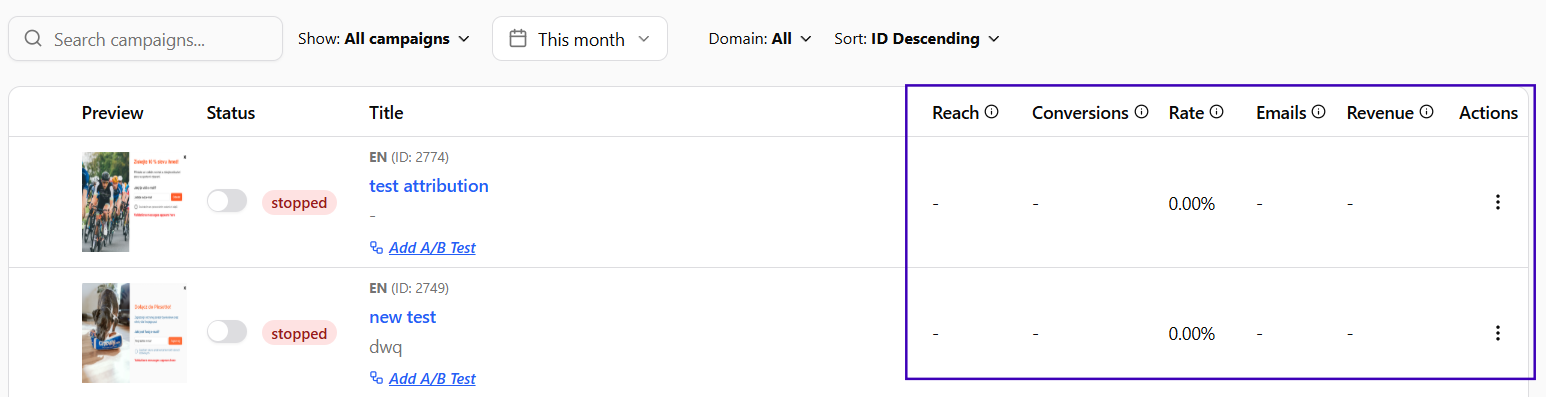This screenshot has height=397, width=1546.
Task: Open actions menu for new test campaign
Action: tap(1497, 333)
